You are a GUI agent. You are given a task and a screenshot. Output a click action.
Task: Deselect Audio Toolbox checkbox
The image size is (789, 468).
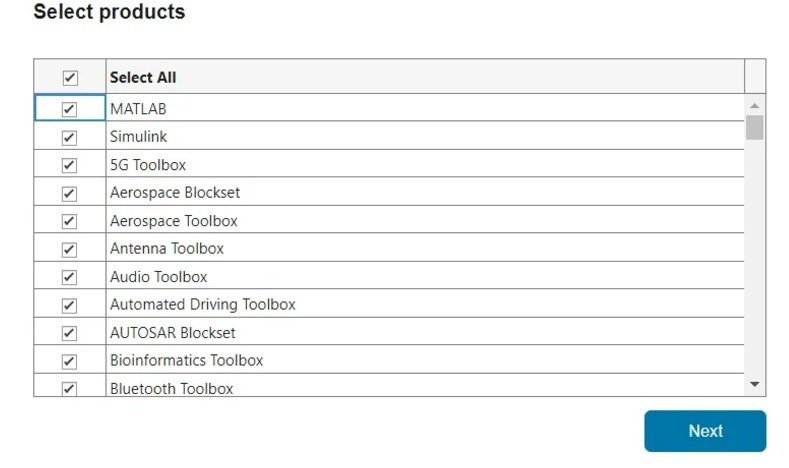point(70,277)
